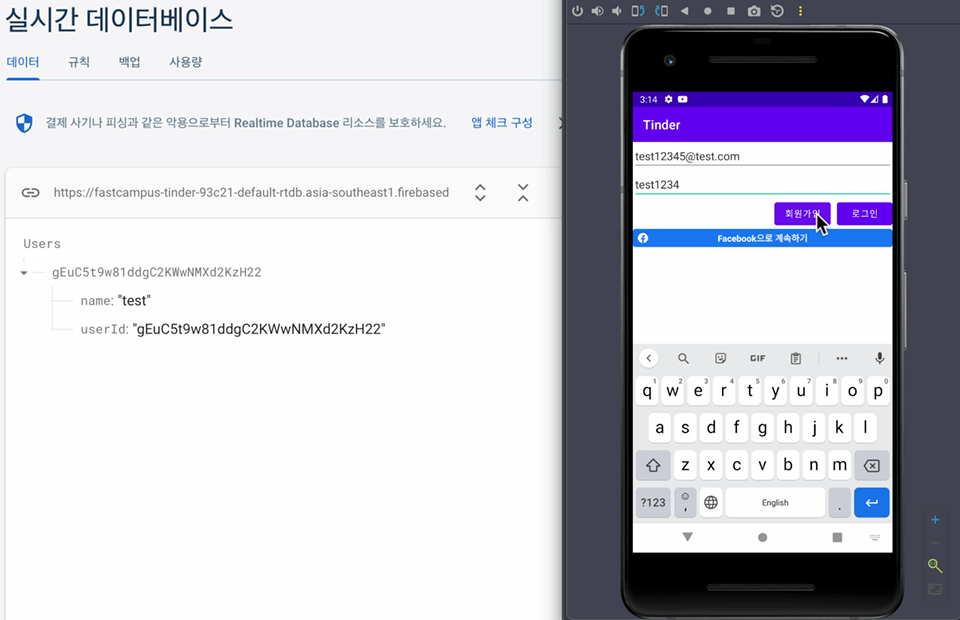Click the emulator power button icon
Image resolution: width=960 pixels, height=620 pixels.
pos(577,11)
